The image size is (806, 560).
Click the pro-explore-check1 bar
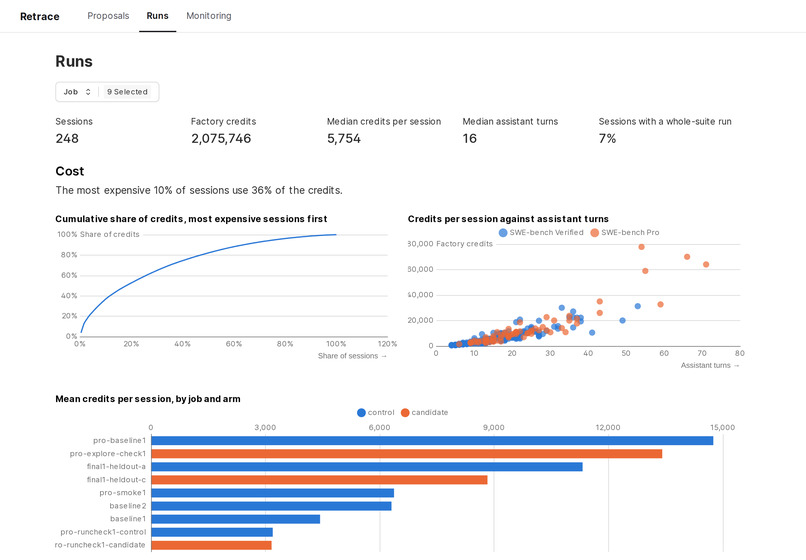pyautogui.click(x=407, y=454)
